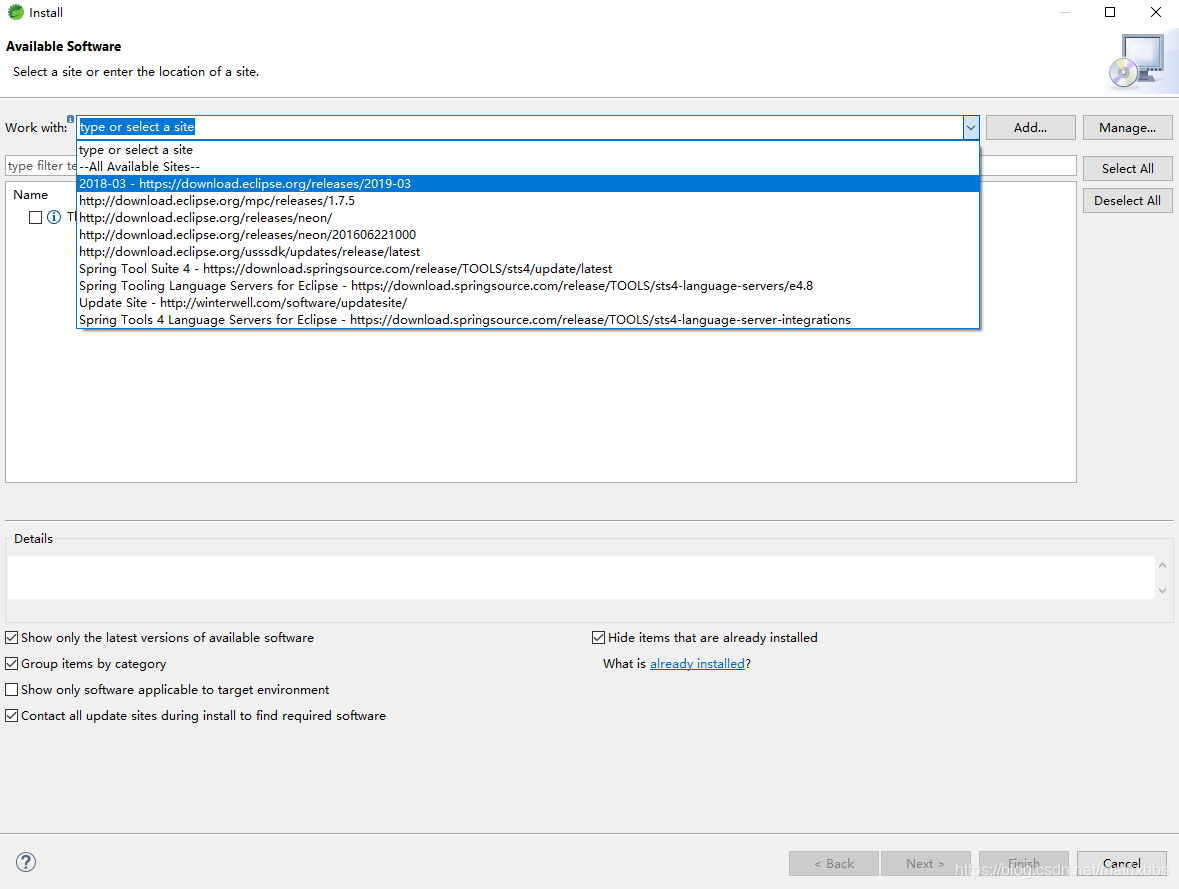The image size is (1179, 889).
Task: Click the install wizard CD computer image
Action: point(1138,62)
